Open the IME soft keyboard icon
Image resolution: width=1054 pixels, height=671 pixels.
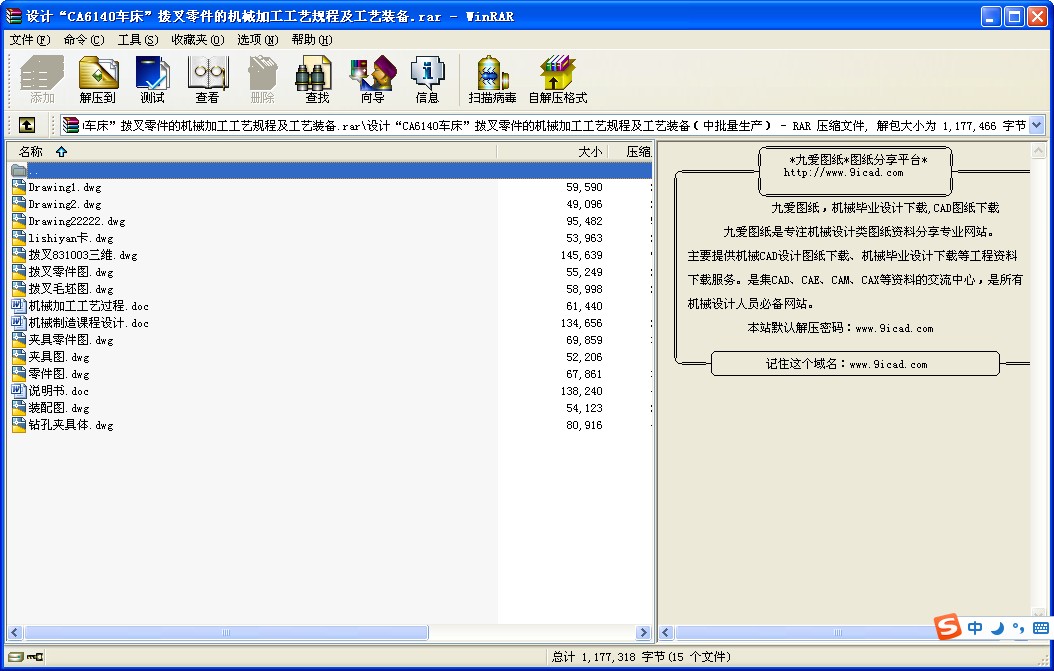point(1041,628)
